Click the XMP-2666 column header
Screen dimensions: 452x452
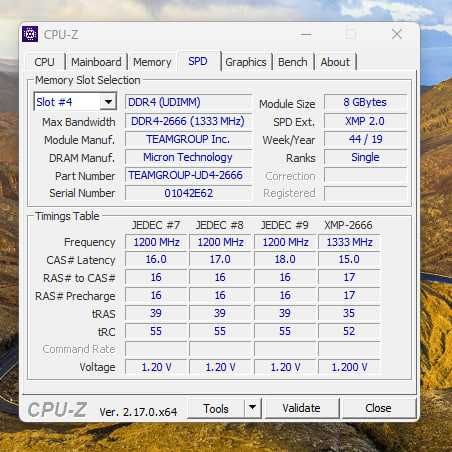[x=348, y=225]
